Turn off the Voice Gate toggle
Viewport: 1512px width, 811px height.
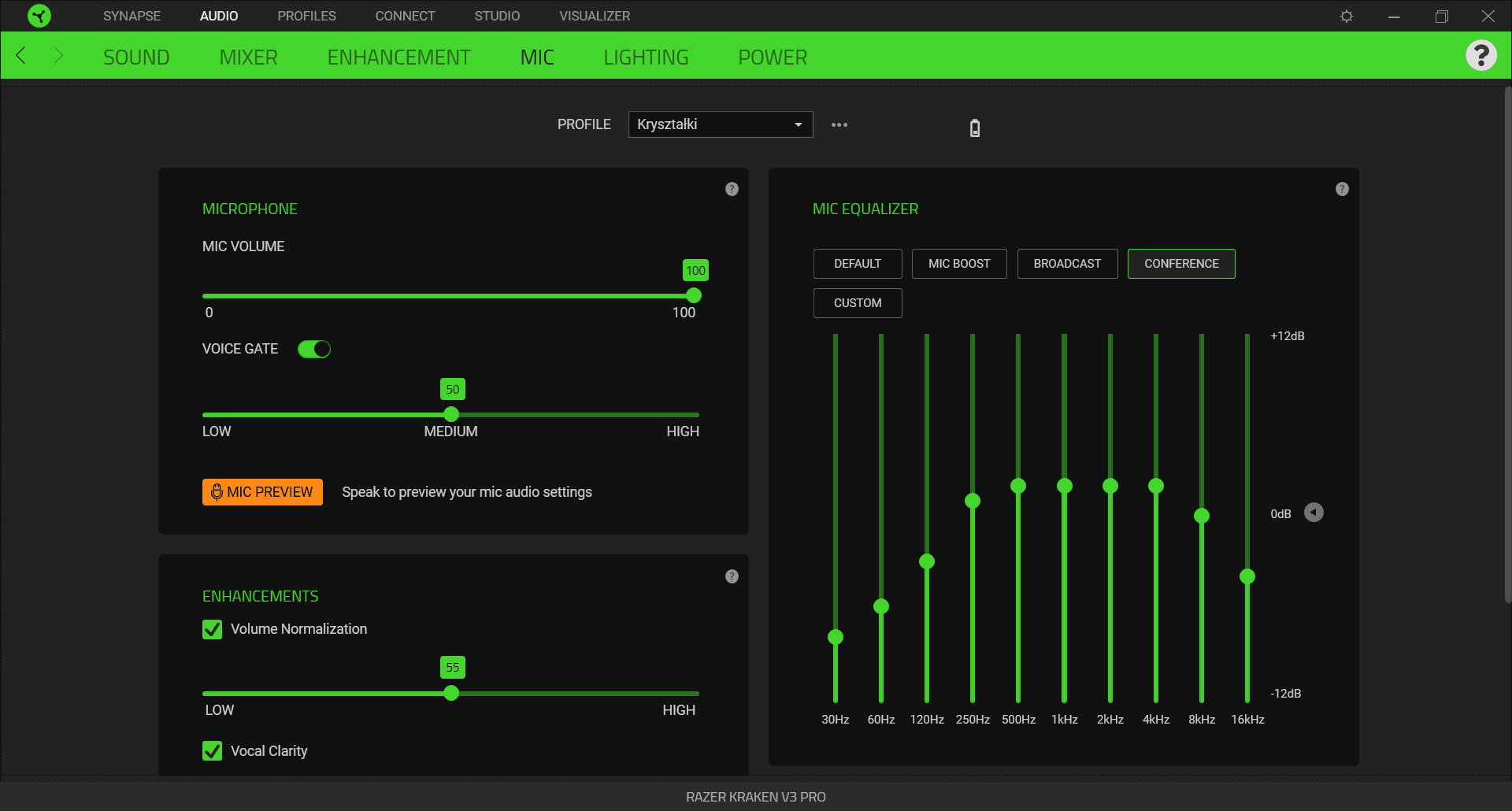(x=314, y=349)
